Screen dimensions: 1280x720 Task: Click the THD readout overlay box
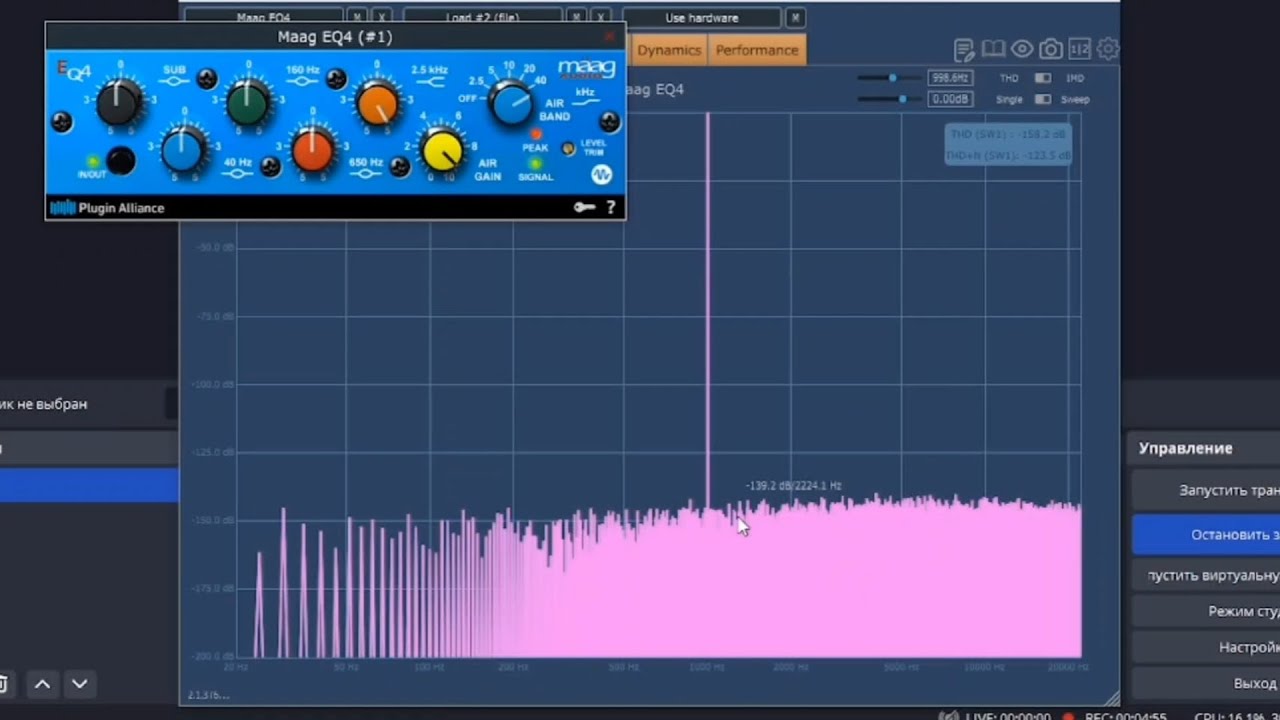click(1008, 144)
